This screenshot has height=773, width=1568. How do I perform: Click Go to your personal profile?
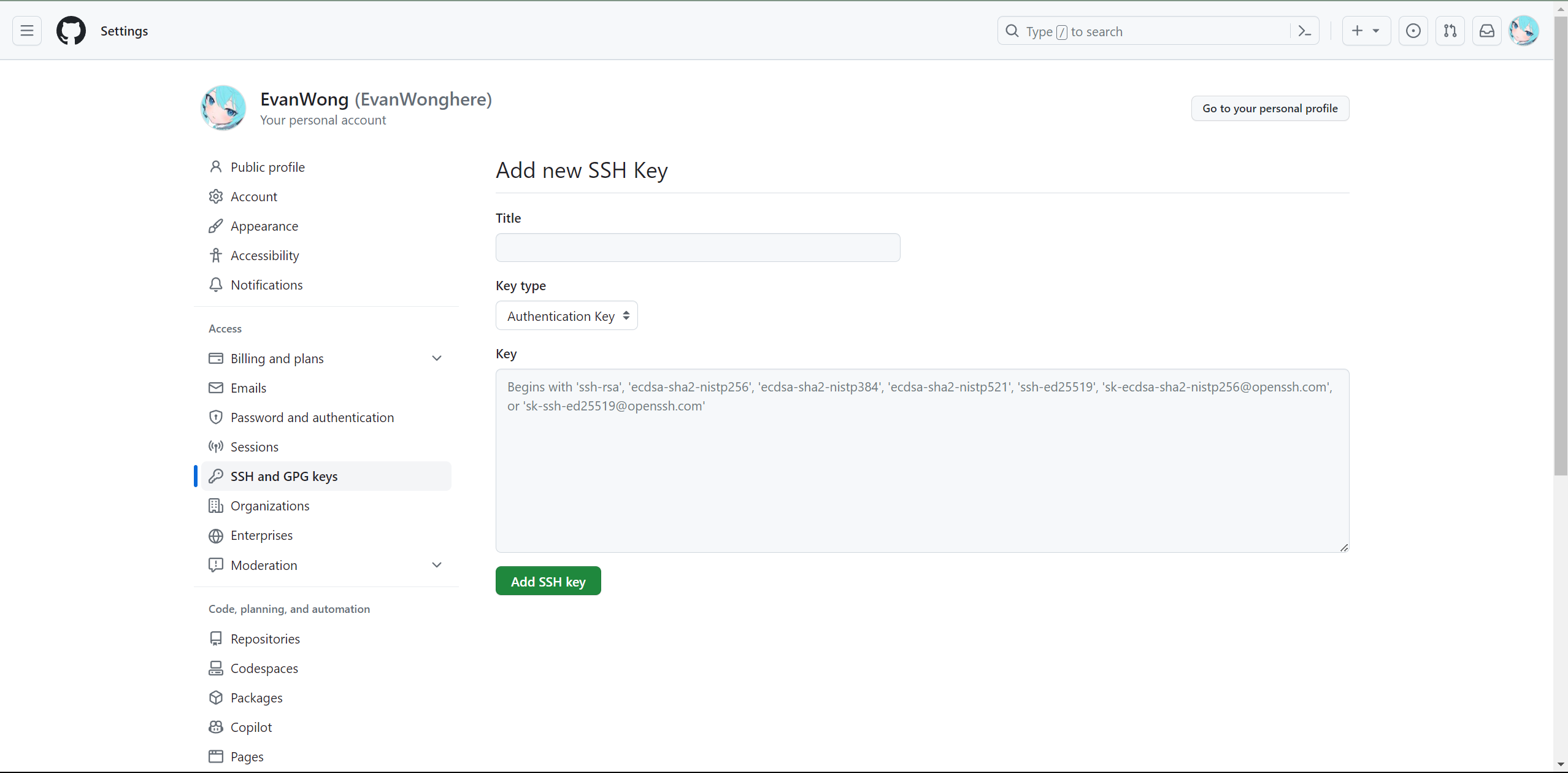click(x=1269, y=109)
